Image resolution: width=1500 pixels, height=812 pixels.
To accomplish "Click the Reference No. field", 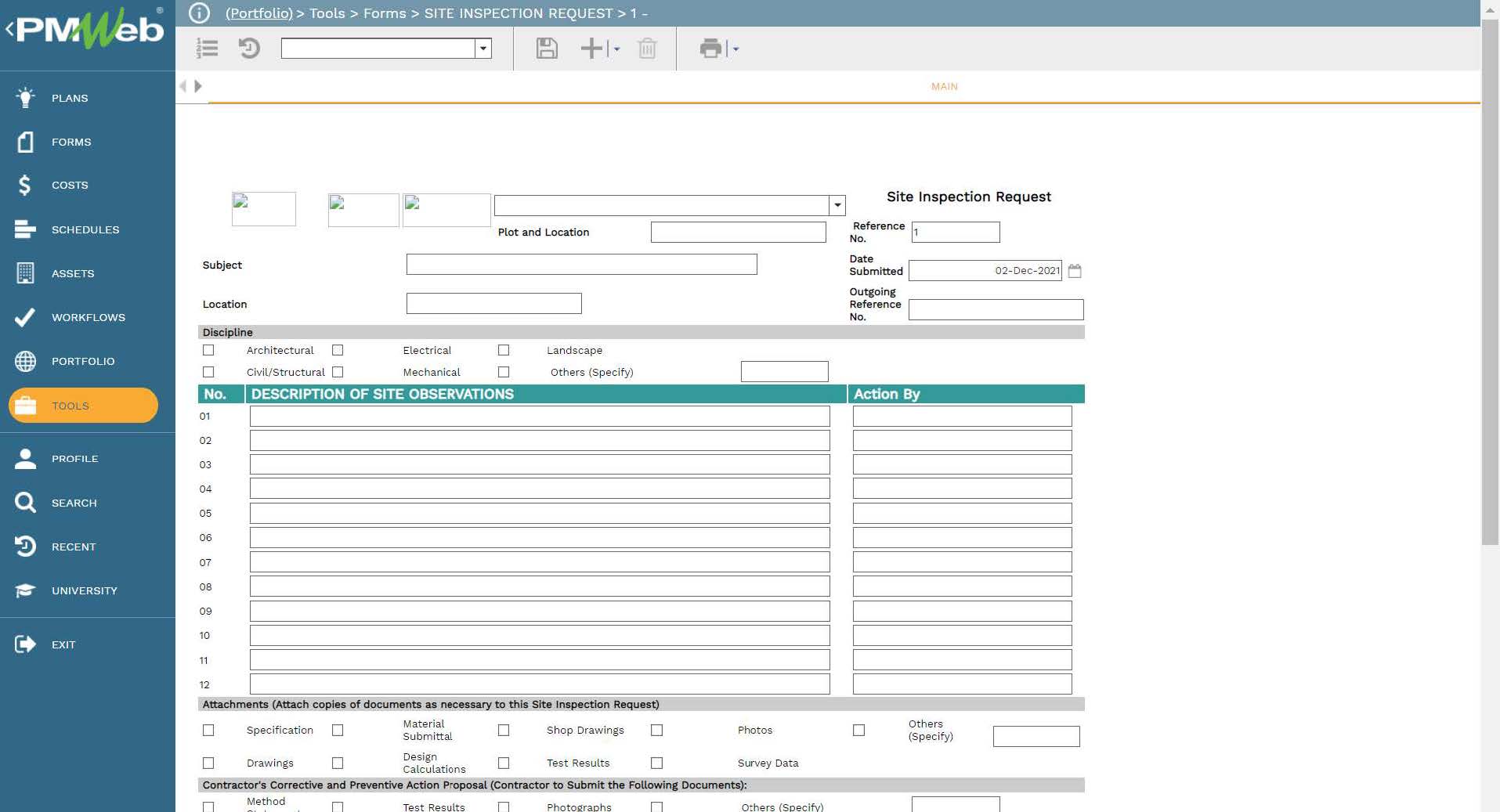I will [956, 232].
